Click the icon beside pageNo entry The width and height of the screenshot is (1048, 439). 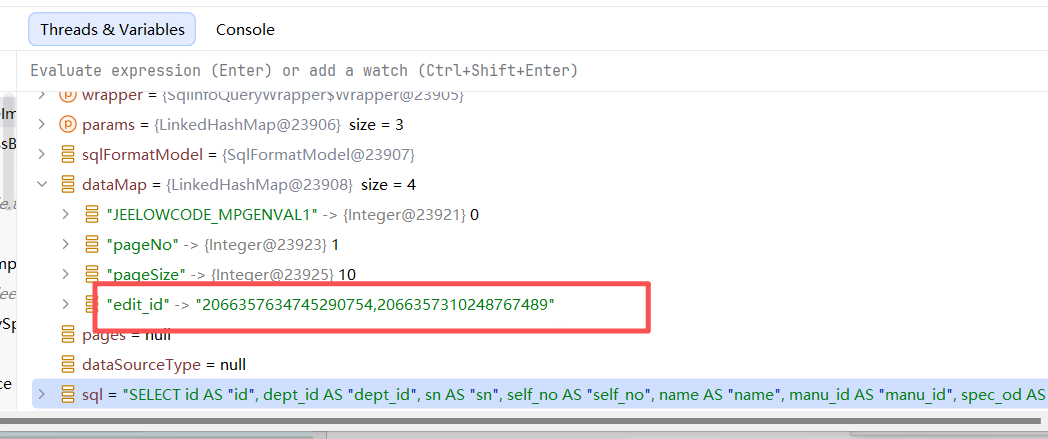click(92, 245)
